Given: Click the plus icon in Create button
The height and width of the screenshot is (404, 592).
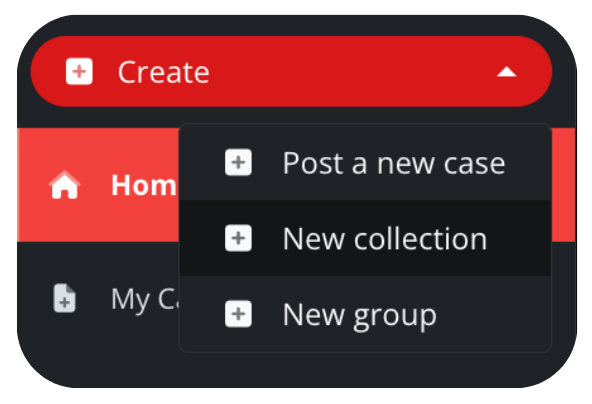Looking at the screenshot, I should 79,71.
